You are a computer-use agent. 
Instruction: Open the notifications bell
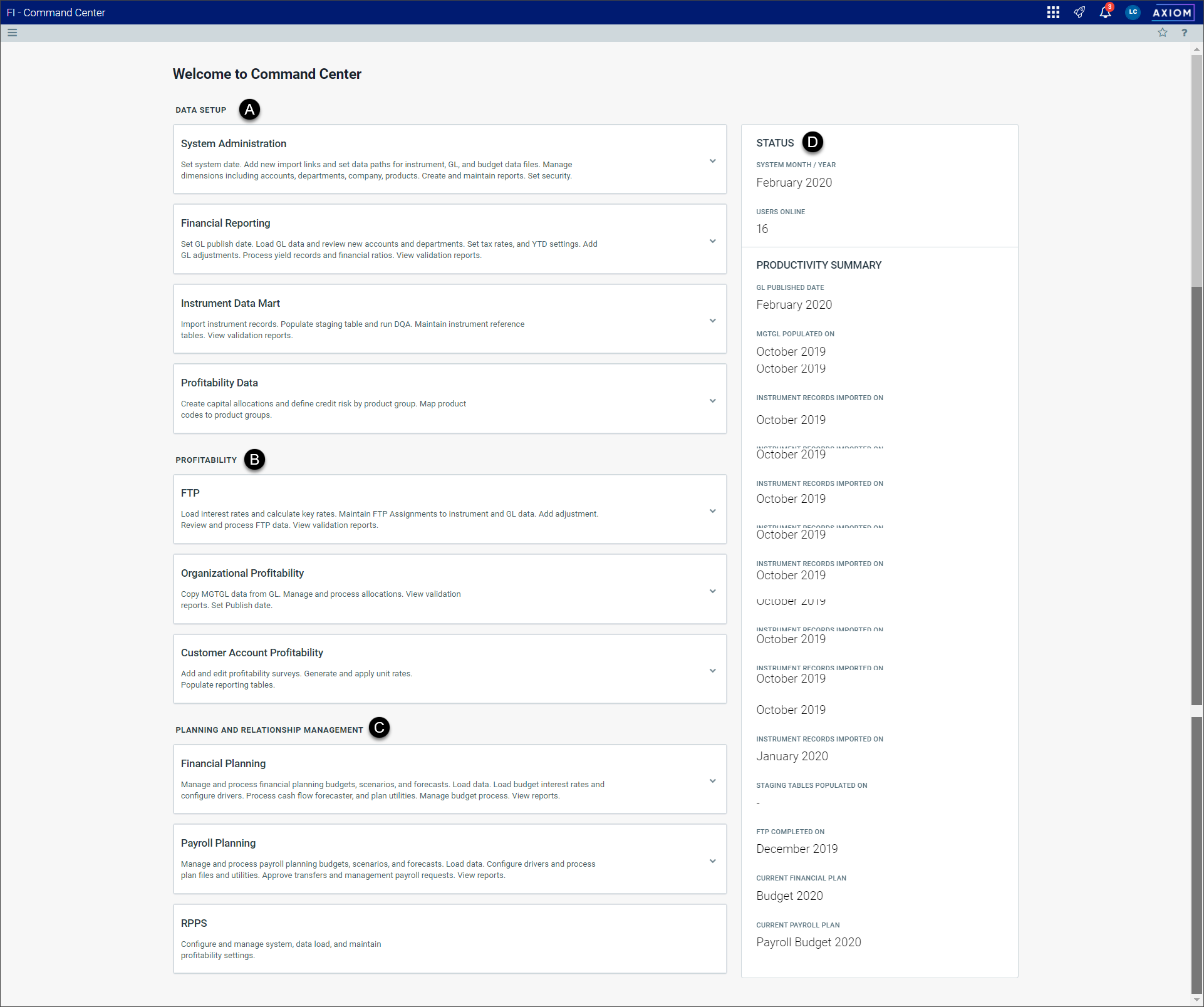(1106, 13)
